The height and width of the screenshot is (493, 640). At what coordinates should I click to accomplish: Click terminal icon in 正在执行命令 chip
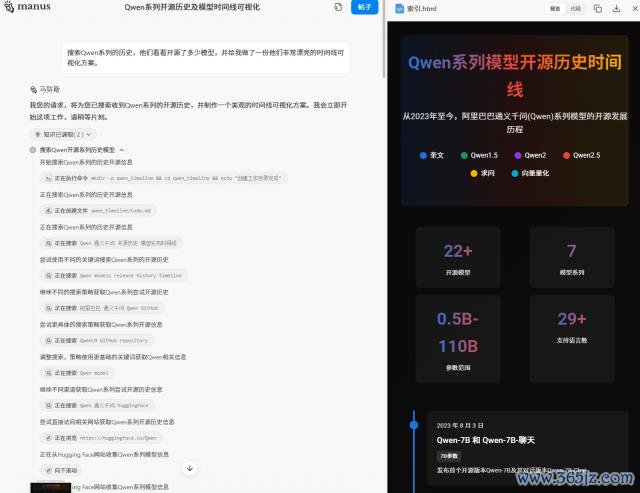[48, 178]
